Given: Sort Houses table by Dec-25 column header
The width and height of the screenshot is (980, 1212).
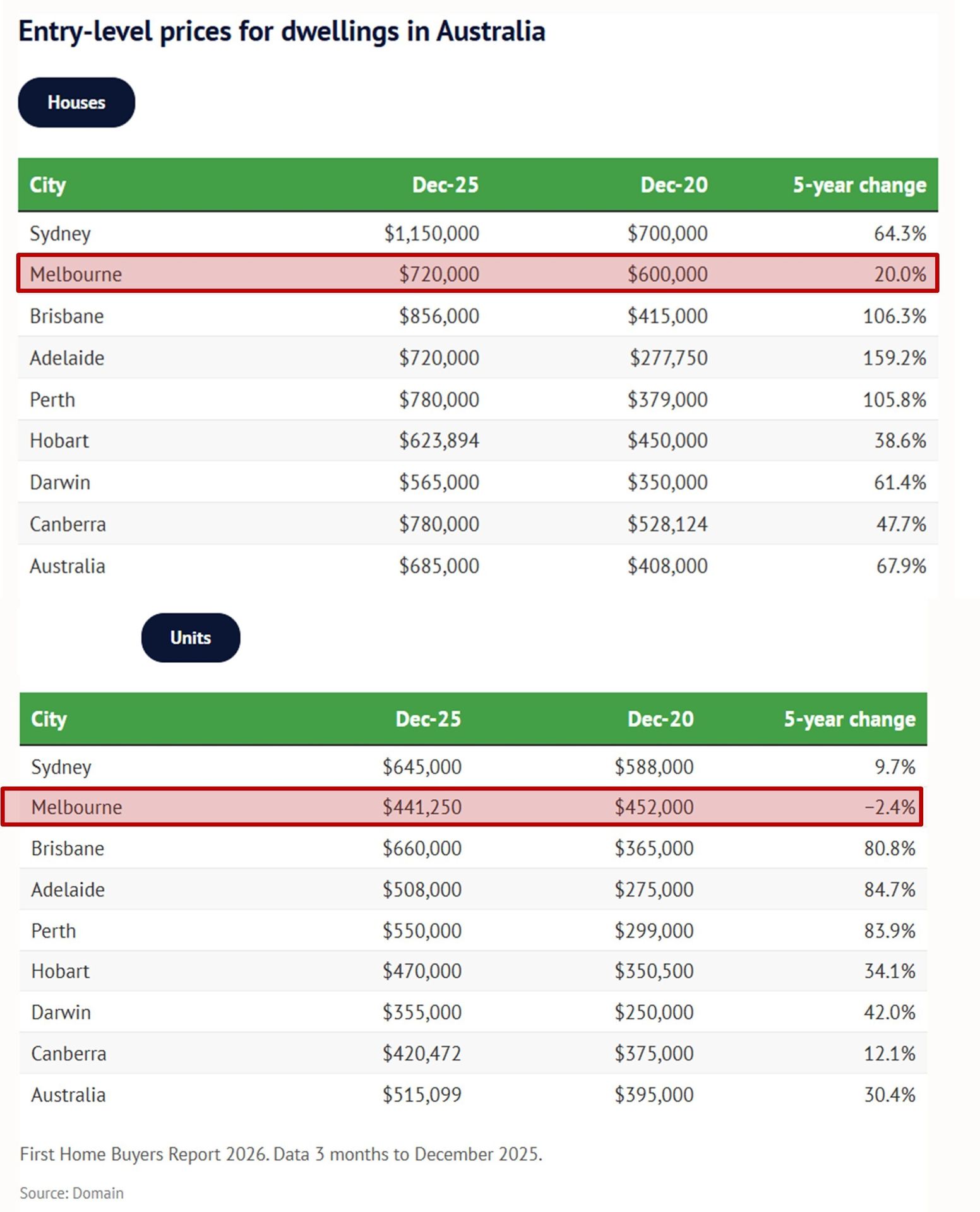Looking at the screenshot, I should click(445, 185).
